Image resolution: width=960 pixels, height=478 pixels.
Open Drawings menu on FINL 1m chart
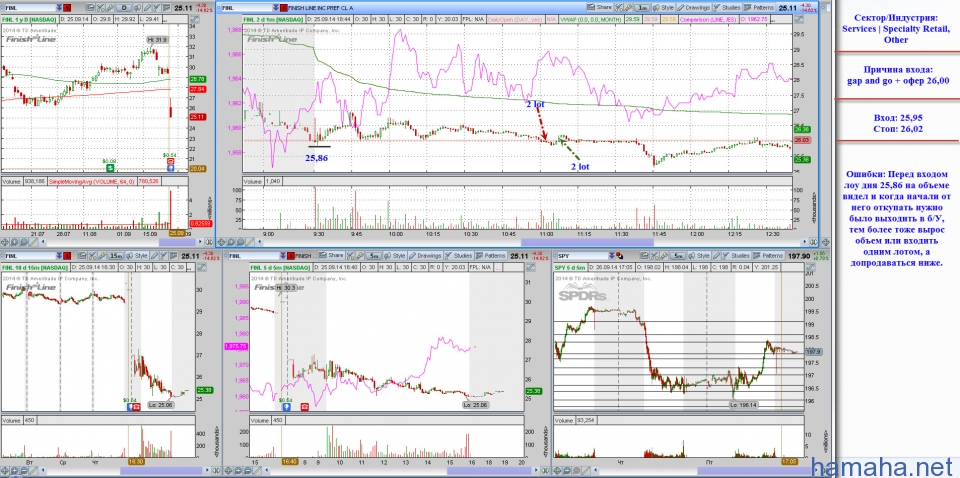tap(693, 7)
